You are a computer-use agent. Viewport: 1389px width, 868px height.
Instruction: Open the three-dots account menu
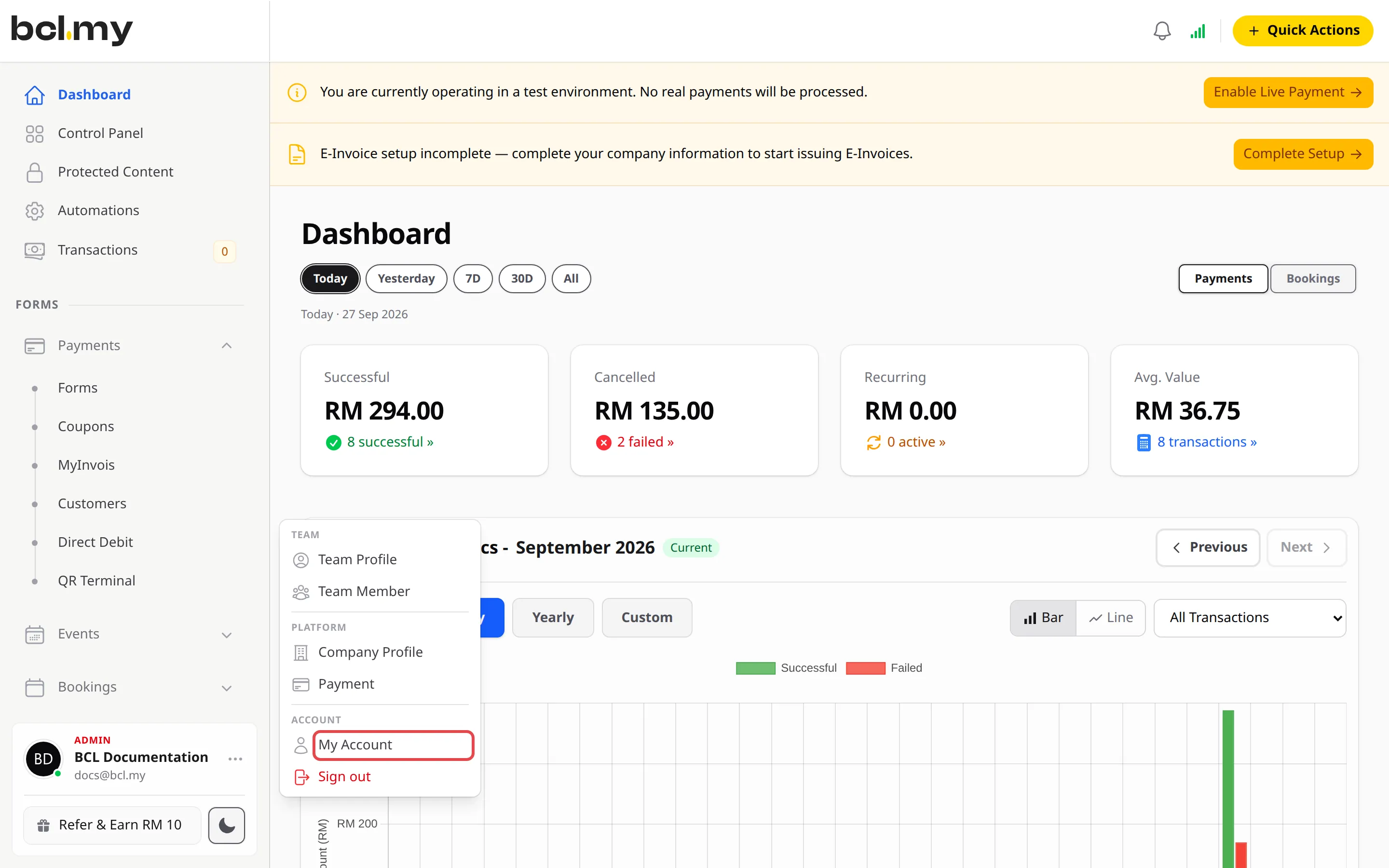click(235, 759)
